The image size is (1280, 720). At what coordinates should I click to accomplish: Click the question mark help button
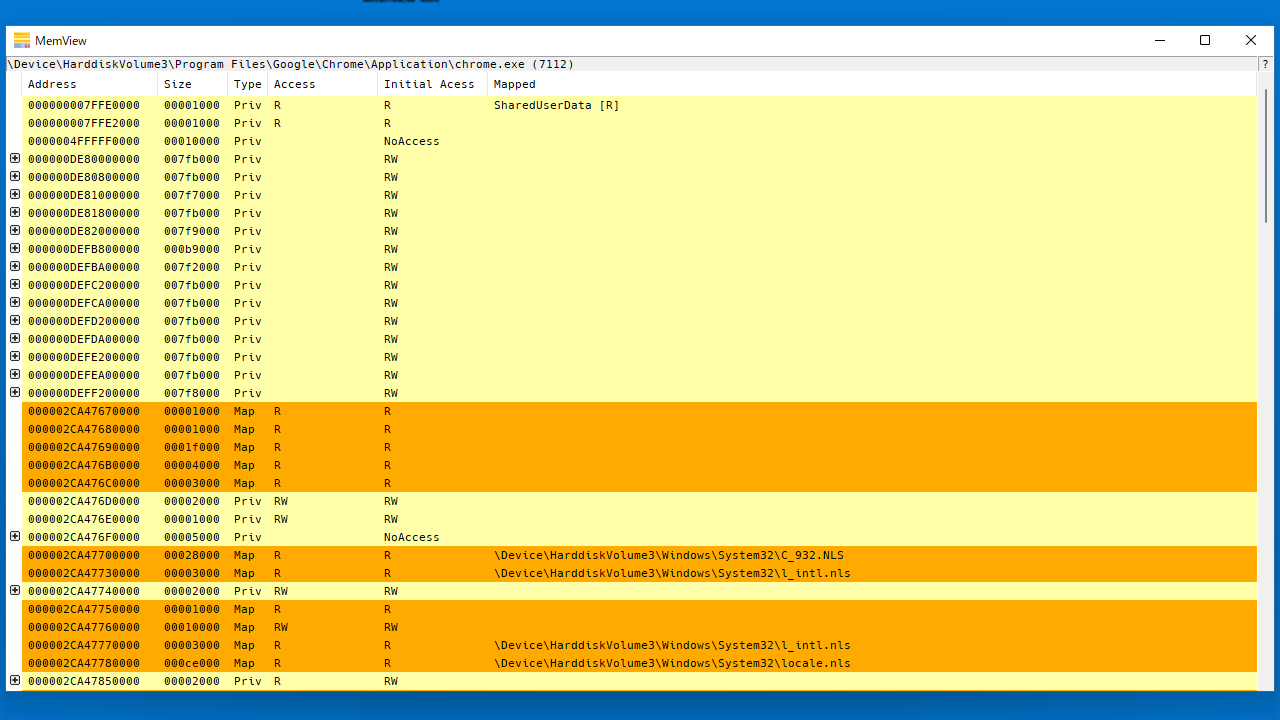pos(1265,64)
